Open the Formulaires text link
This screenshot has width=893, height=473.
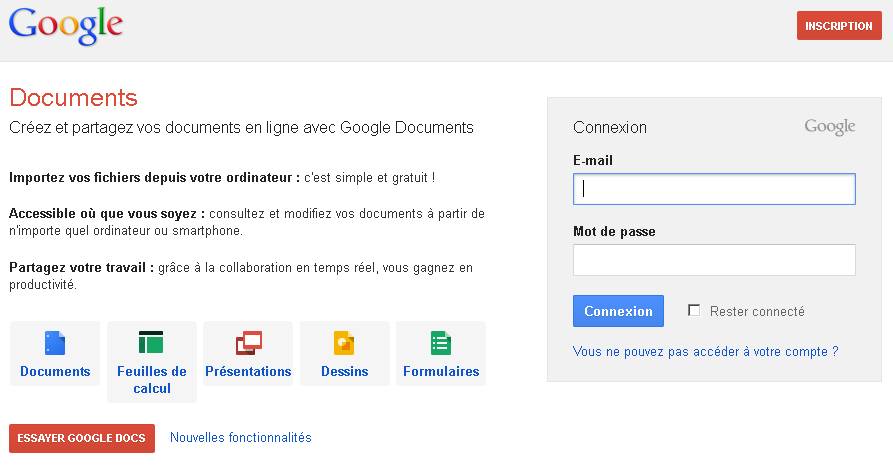[x=441, y=371]
